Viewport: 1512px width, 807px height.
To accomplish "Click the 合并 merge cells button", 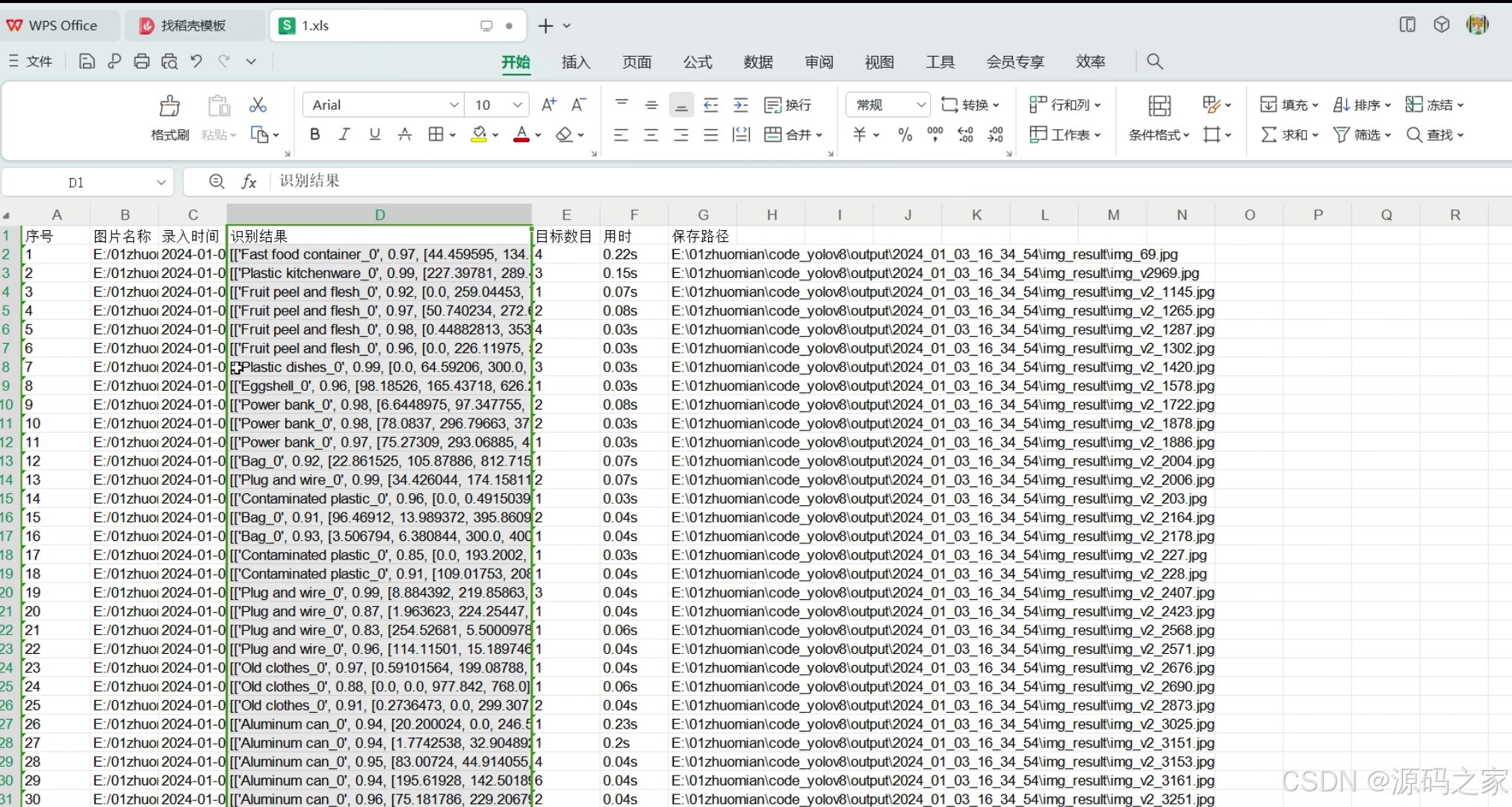I will click(x=793, y=134).
